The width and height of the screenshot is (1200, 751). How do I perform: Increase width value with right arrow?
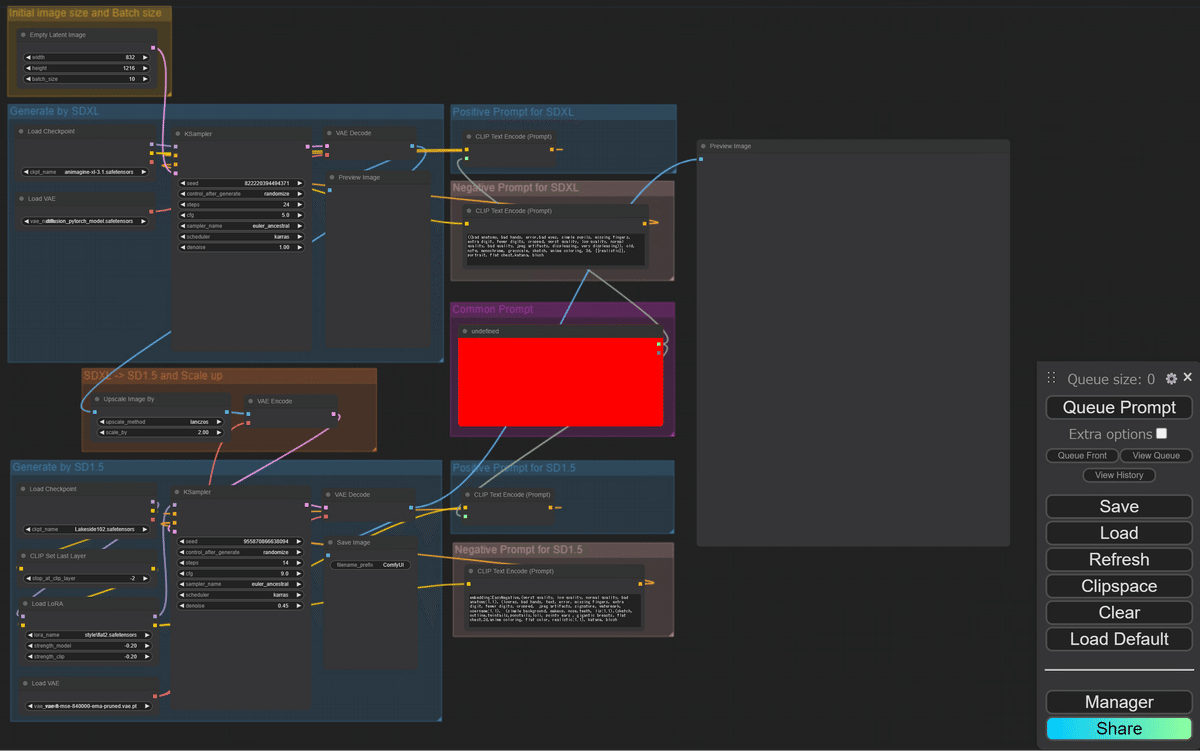[x=145, y=57]
